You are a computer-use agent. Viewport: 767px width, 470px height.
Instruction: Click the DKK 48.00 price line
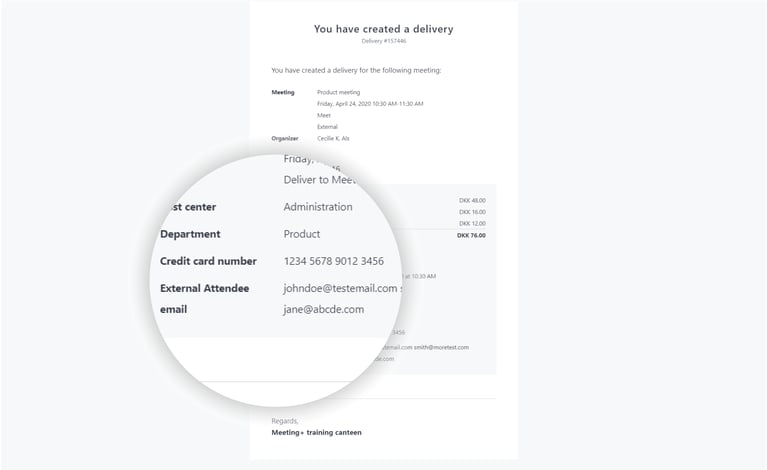point(472,200)
